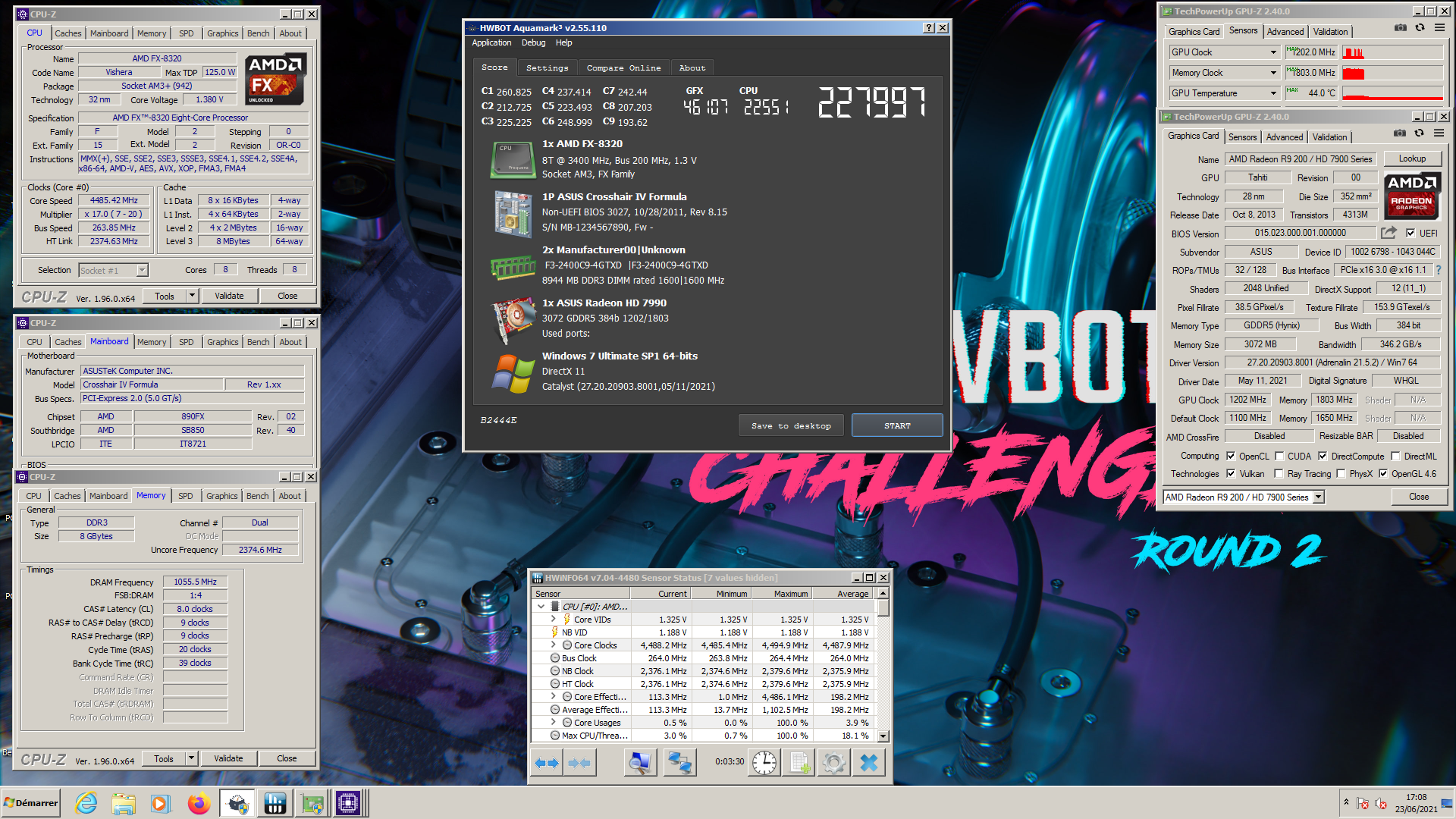Click START button in Aquamark
This screenshot has width=1456, height=819.
897,425
